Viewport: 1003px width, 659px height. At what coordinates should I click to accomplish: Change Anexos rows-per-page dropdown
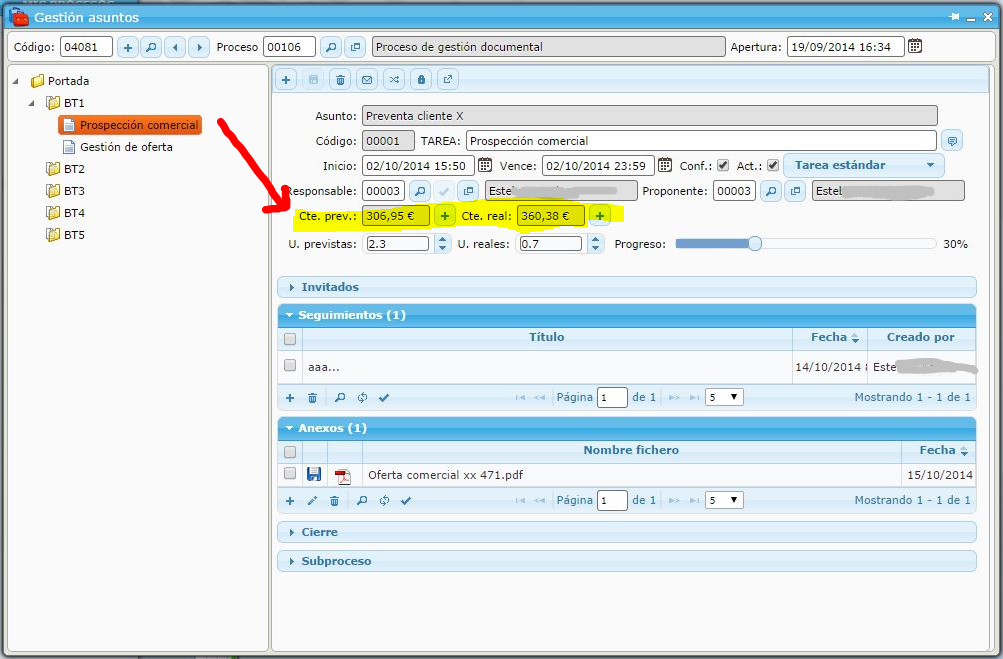pos(723,500)
